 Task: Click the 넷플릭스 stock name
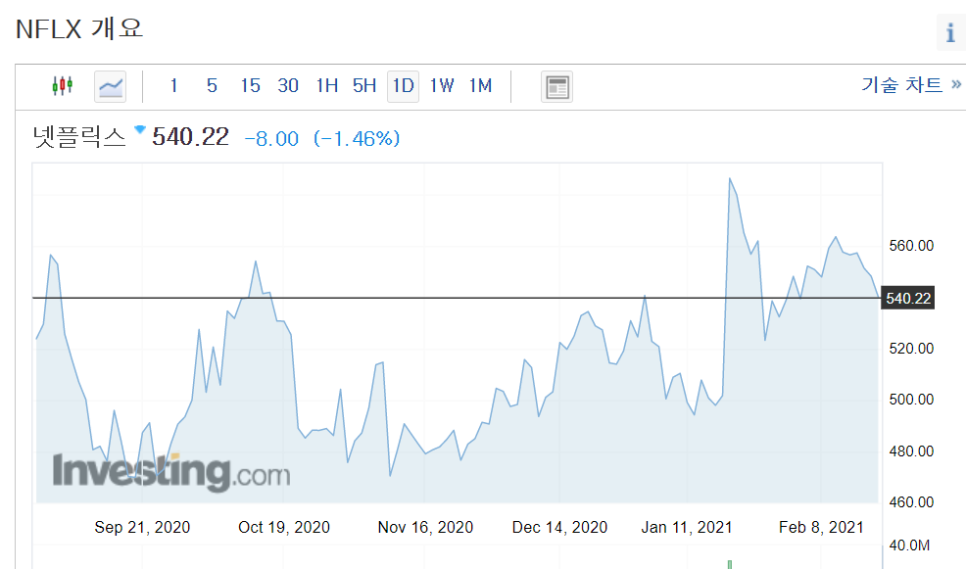(79, 137)
